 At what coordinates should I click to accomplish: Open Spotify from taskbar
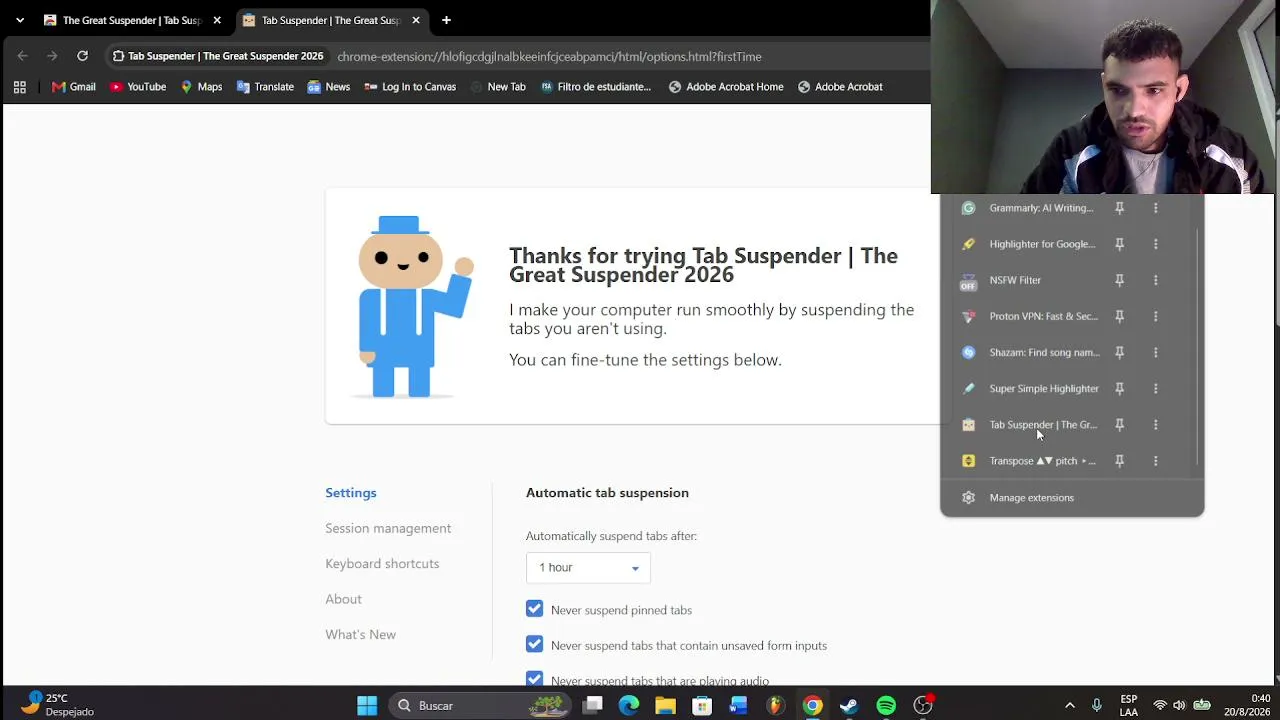coord(886,706)
